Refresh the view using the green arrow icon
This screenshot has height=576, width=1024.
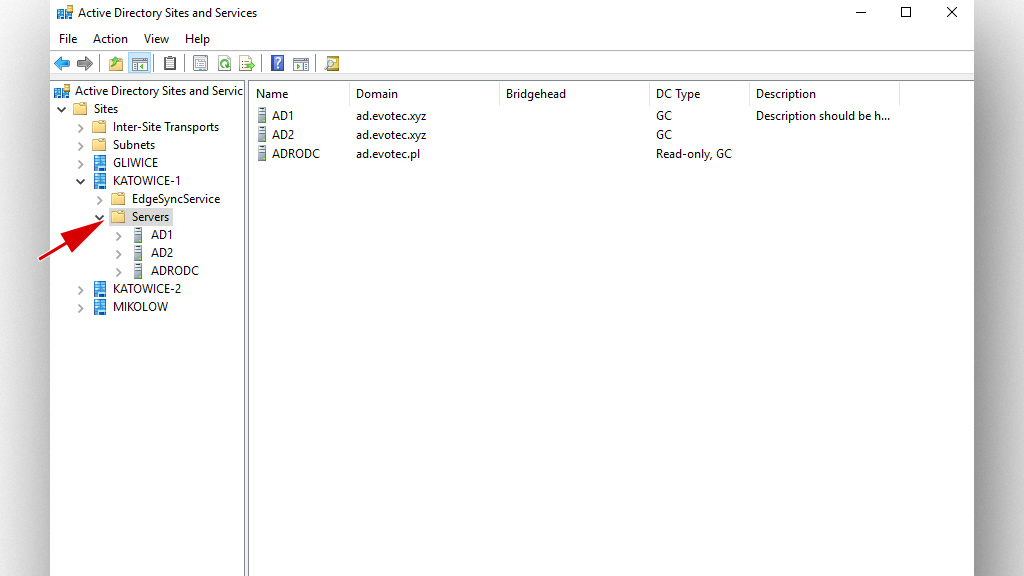click(224, 63)
